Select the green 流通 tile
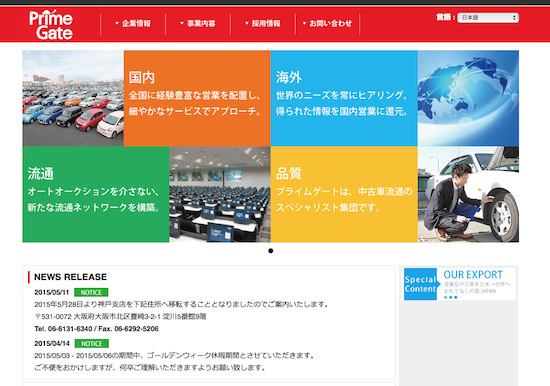The height and width of the screenshot is (386, 550). click(96, 194)
